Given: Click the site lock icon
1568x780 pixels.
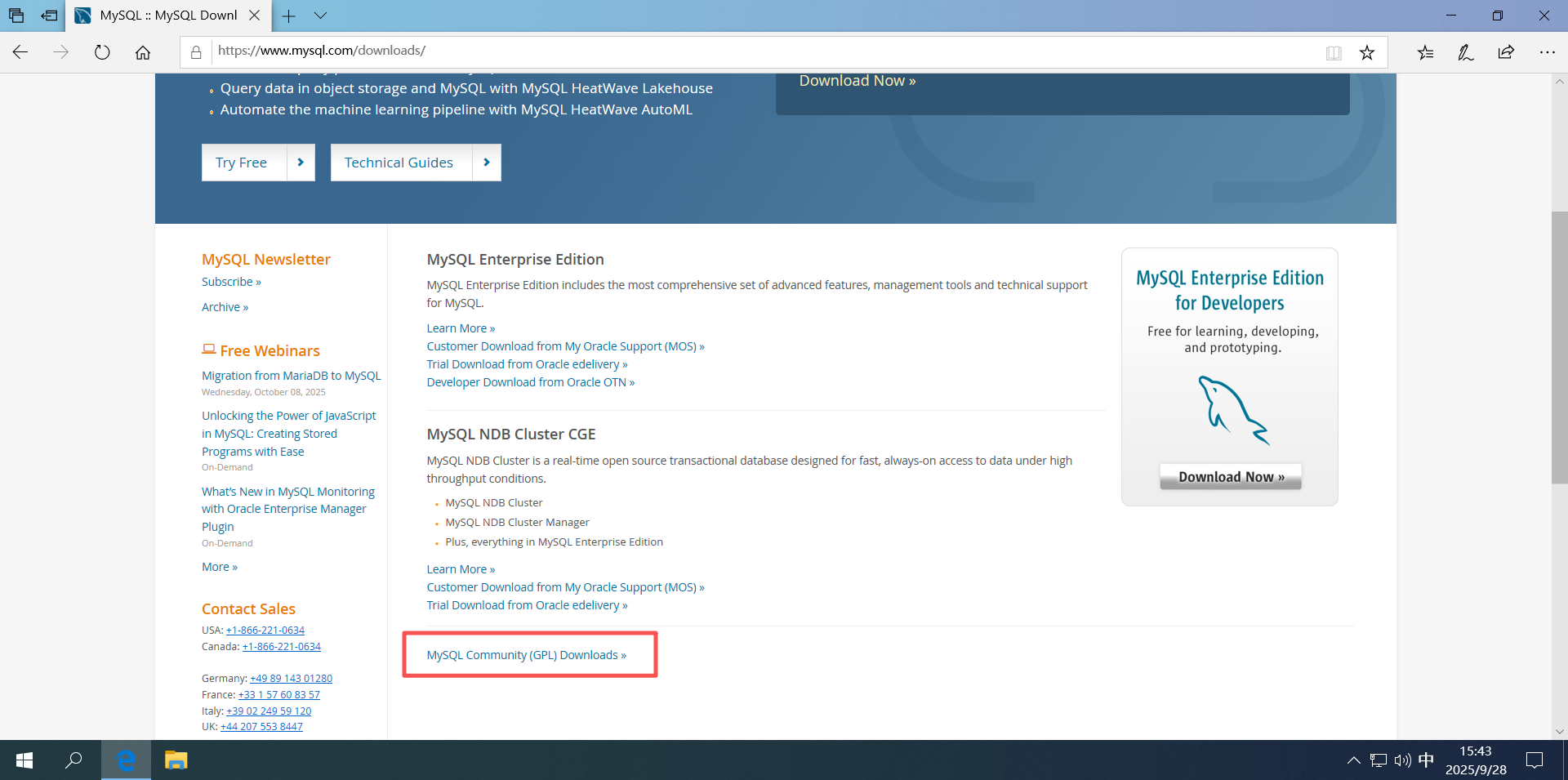Looking at the screenshot, I should point(196,52).
